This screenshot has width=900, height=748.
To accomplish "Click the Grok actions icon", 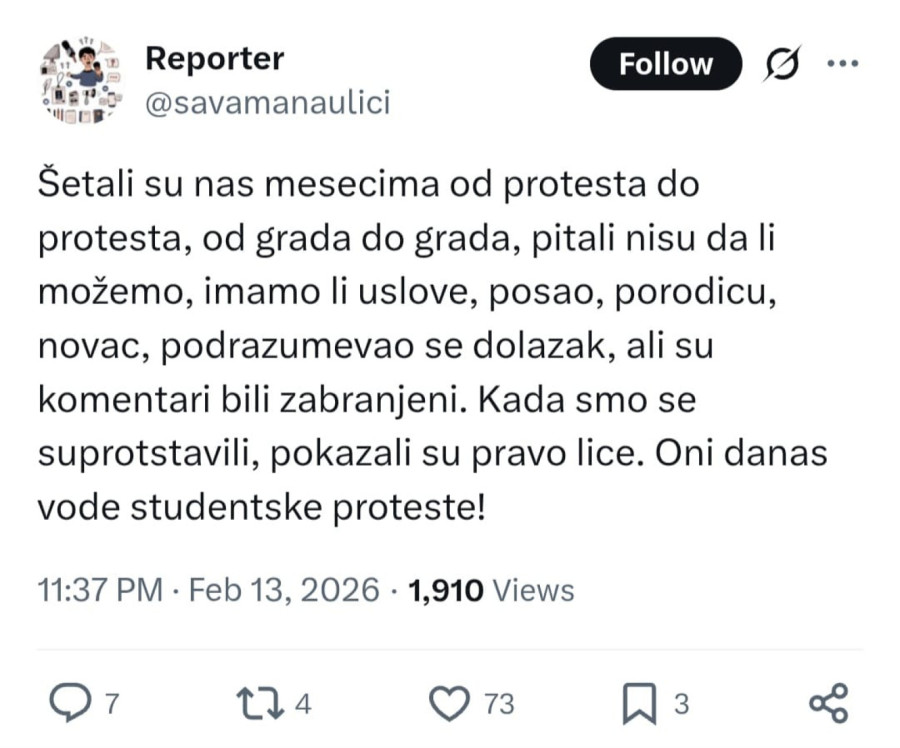I will (780, 64).
